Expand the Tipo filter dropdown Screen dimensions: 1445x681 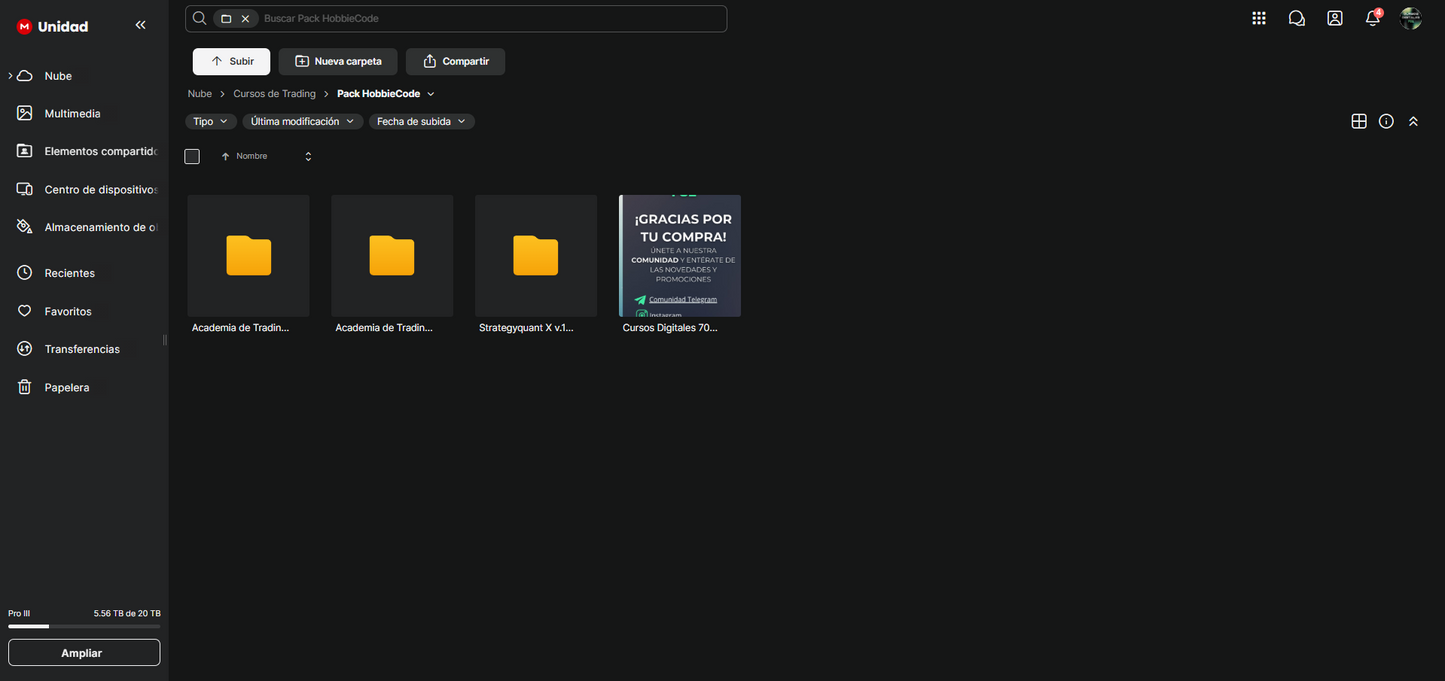click(x=211, y=121)
